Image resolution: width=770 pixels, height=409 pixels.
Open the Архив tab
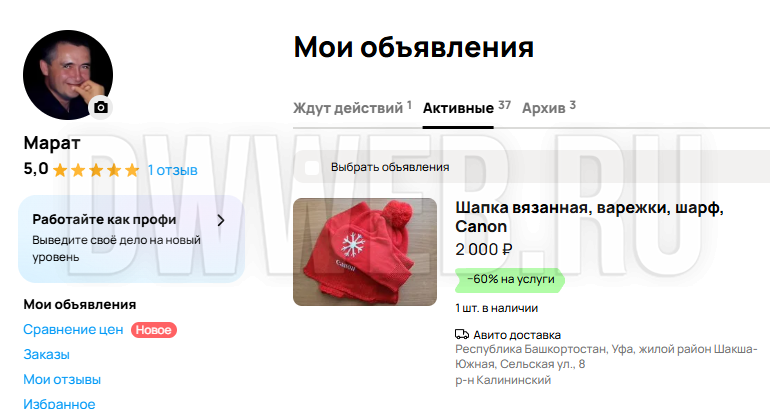click(549, 108)
